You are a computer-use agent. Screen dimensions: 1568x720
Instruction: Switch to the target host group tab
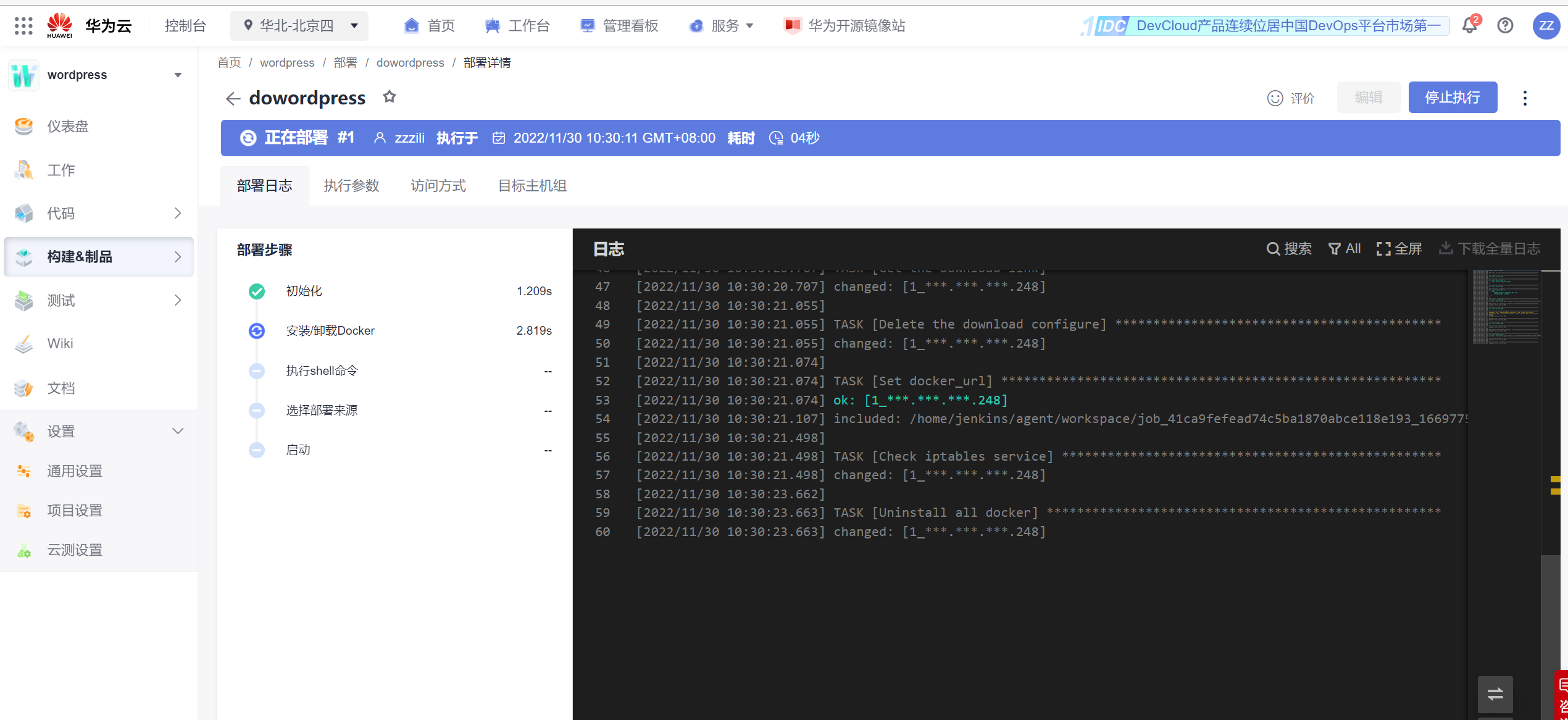point(532,185)
